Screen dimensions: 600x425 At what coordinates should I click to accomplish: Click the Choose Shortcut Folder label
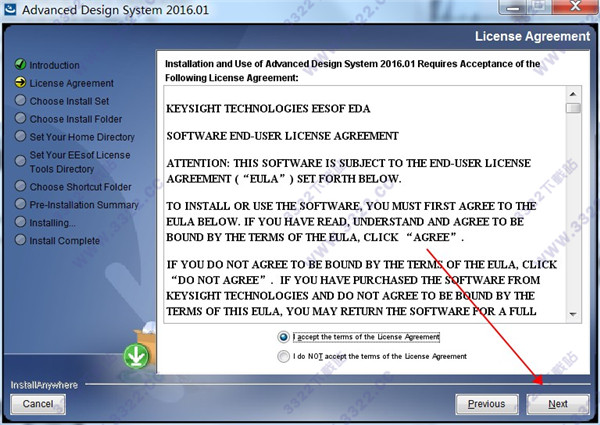click(x=80, y=187)
